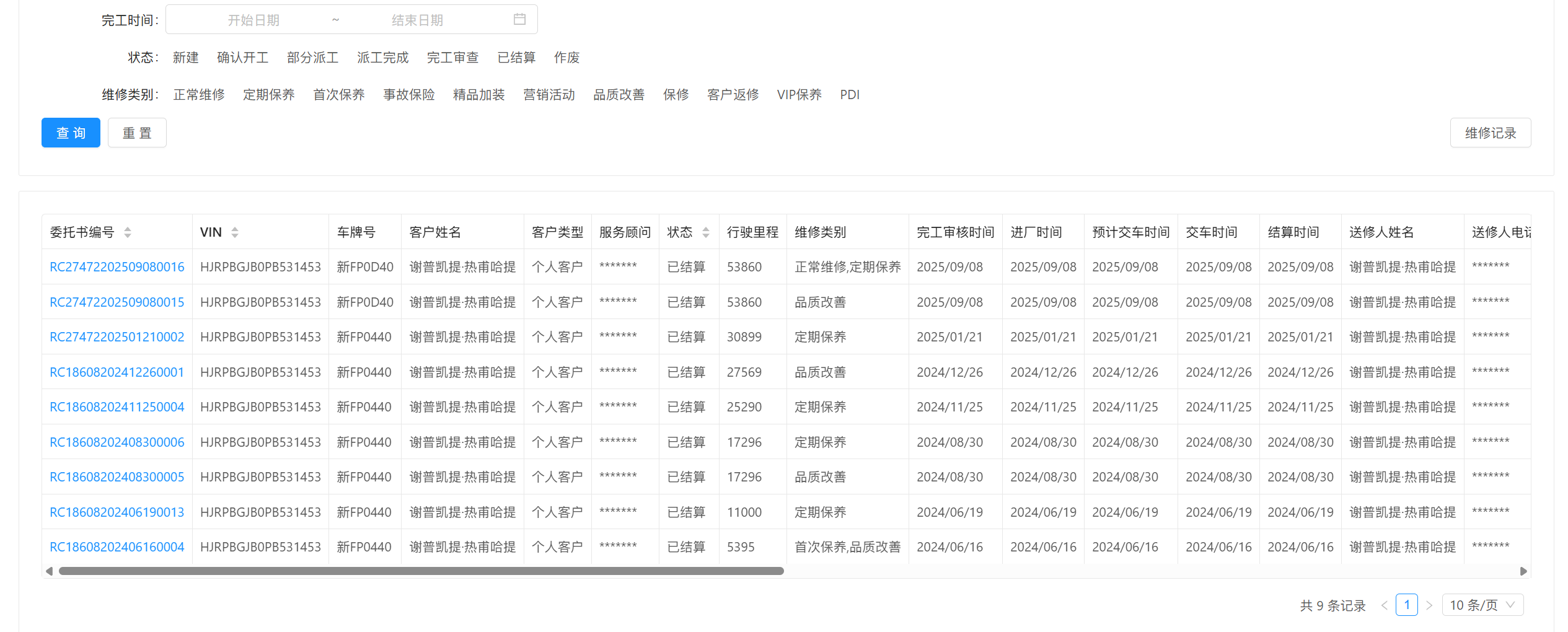Open the 开始日期 date picker
The width and height of the screenshot is (1568, 632).
[253, 20]
